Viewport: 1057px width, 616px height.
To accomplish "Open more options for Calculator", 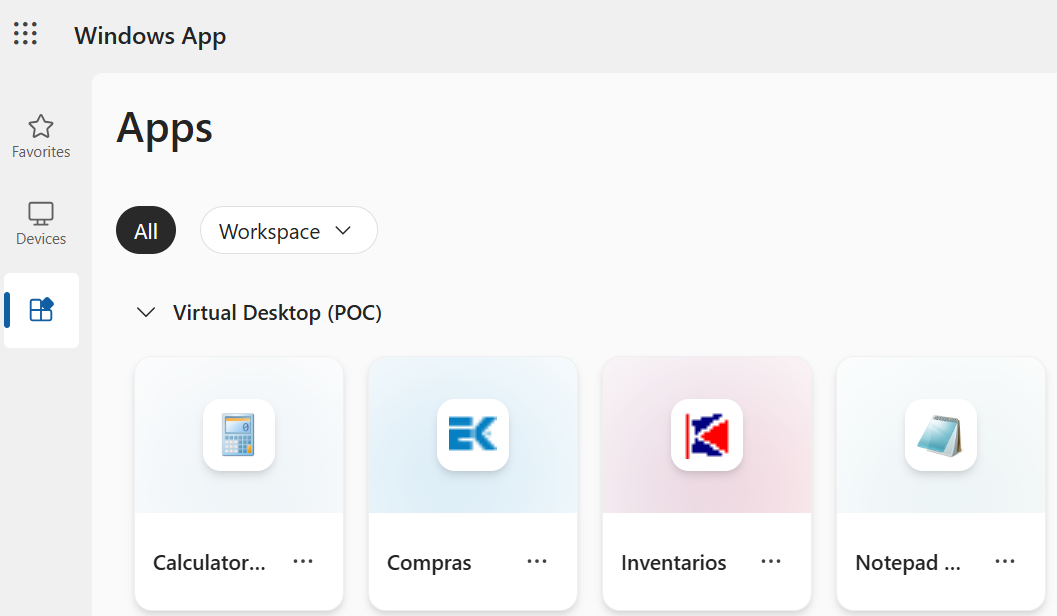I will pyautogui.click(x=303, y=561).
